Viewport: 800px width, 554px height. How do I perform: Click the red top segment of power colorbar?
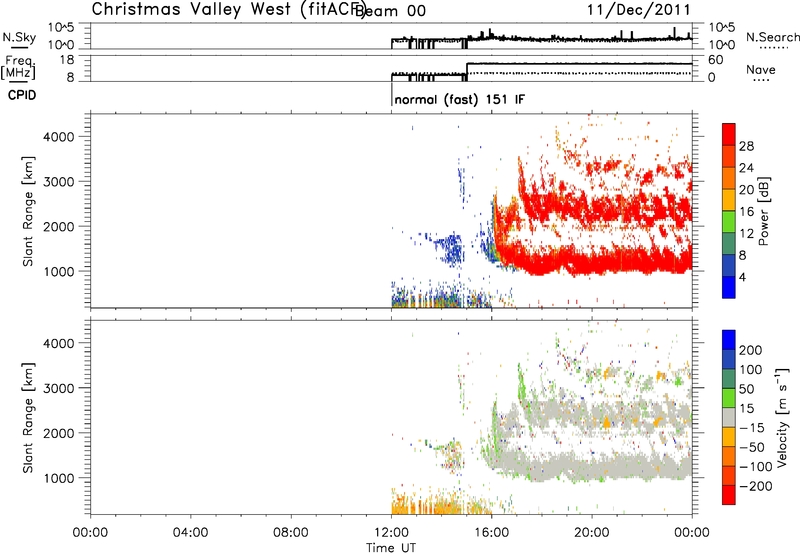point(729,134)
